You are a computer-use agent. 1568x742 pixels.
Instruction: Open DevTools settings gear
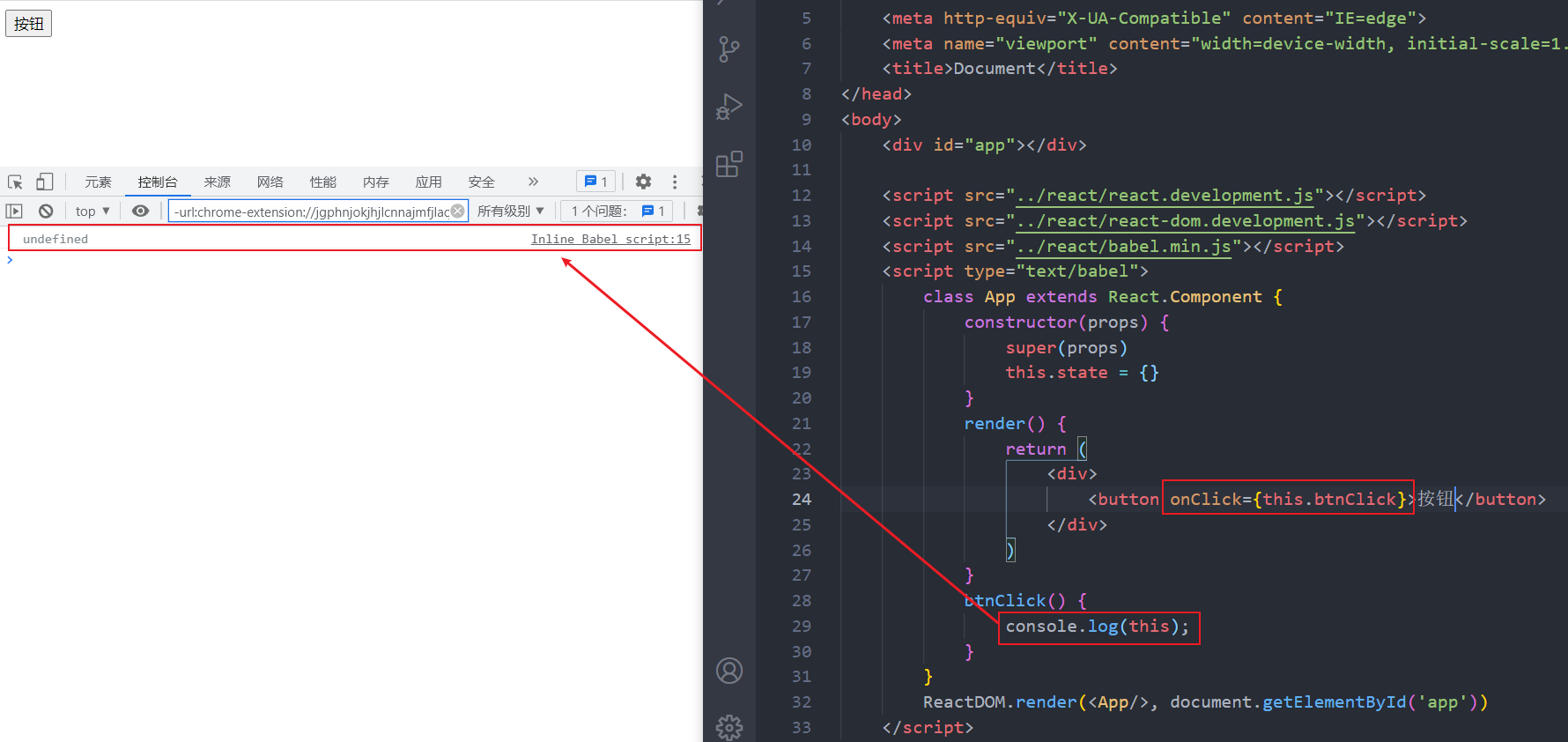pyautogui.click(x=644, y=182)
